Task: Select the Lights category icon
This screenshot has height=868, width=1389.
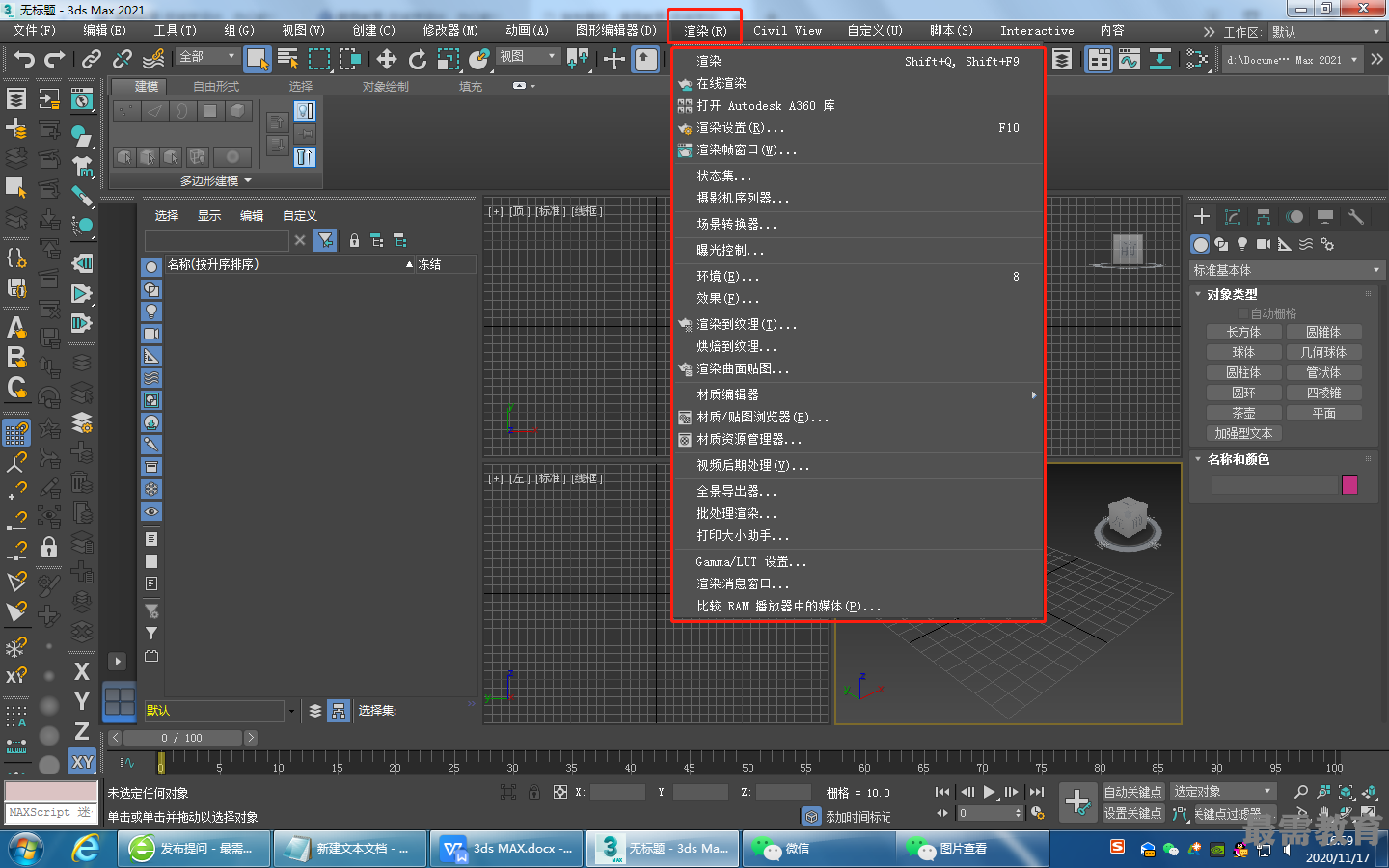Action: click(x=1242, y=244)
